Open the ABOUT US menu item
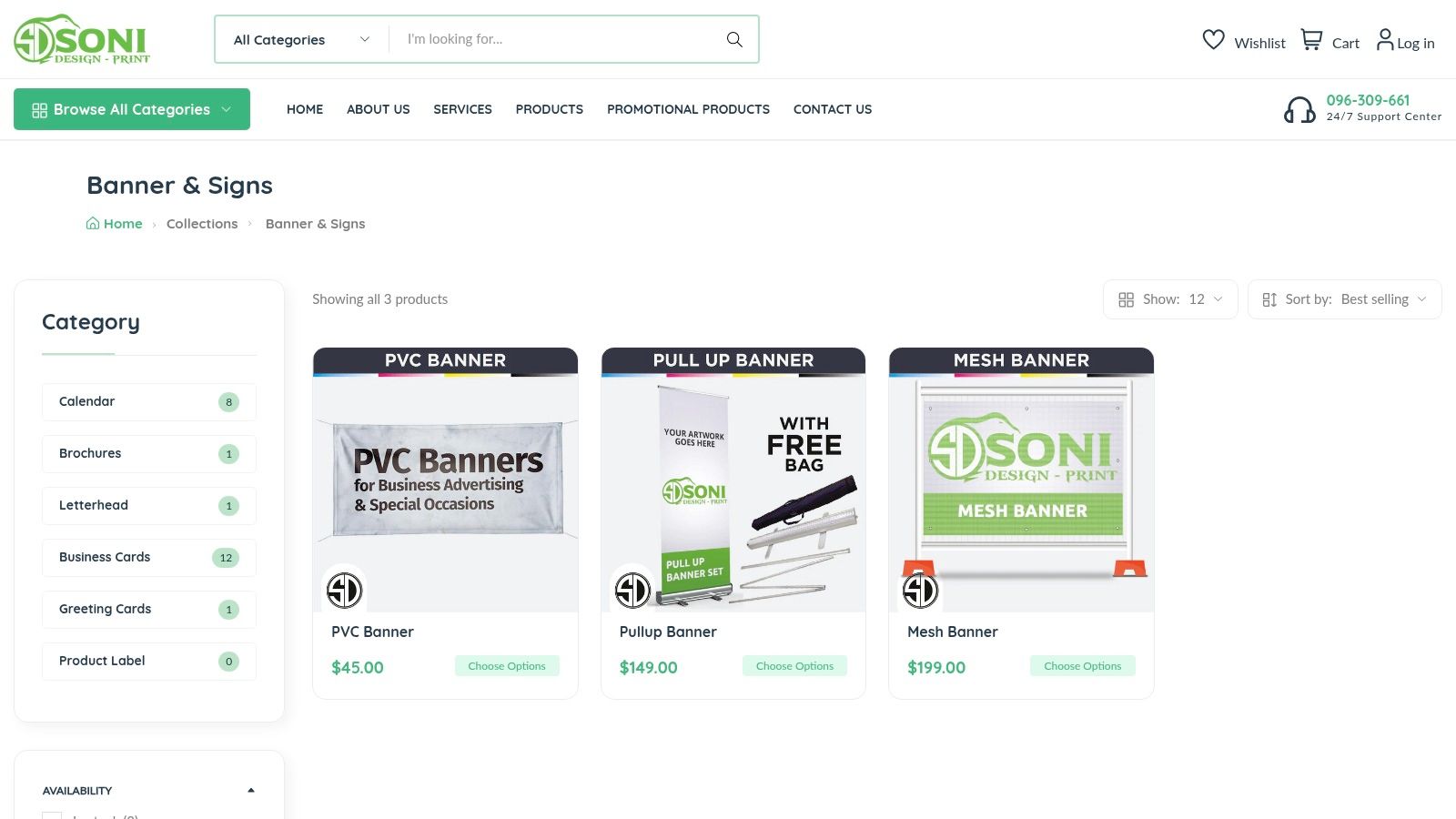The height and width of the screenshot is (819, 1456). (x=379, y=109)
